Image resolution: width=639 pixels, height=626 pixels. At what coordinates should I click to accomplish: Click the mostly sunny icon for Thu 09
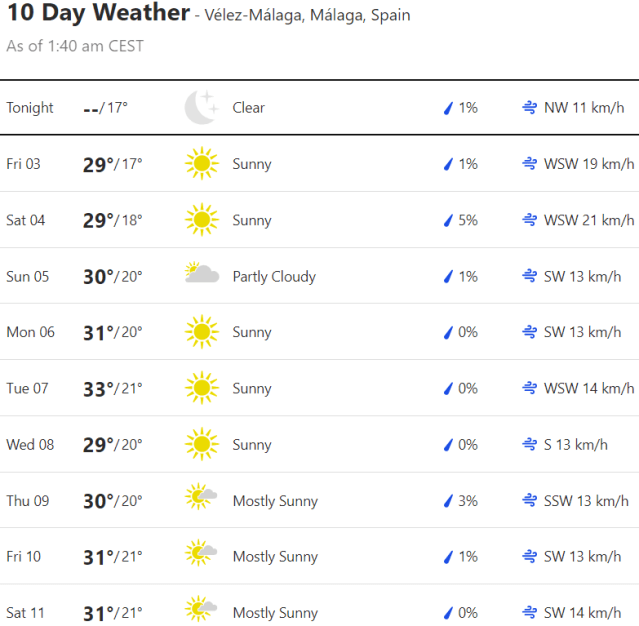click(201, 500)
